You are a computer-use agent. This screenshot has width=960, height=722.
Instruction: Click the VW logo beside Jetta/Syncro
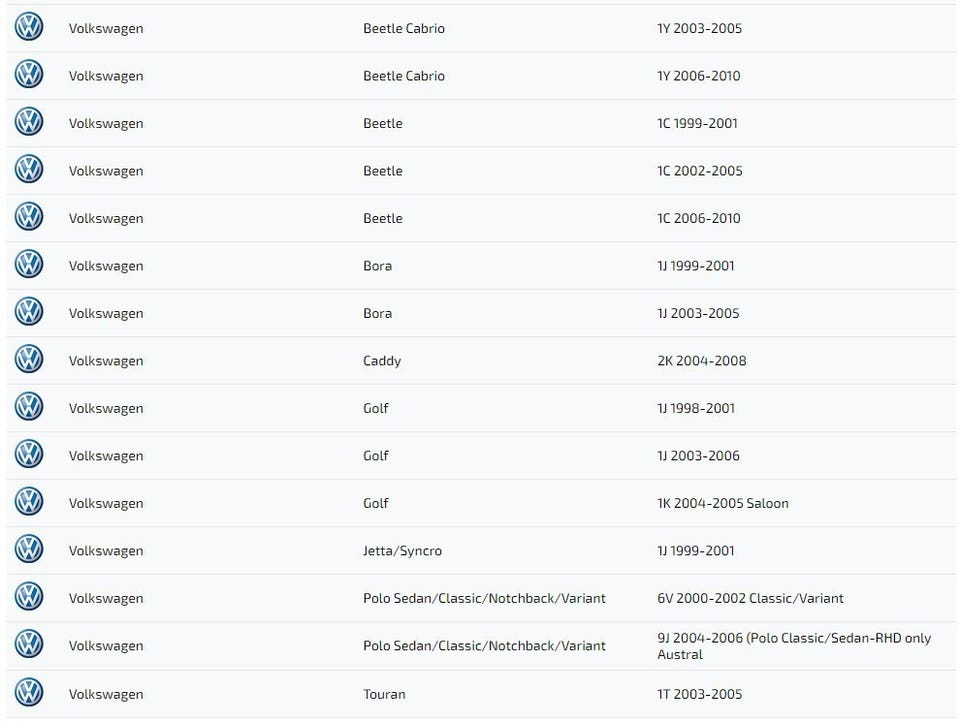click(29, 550)
